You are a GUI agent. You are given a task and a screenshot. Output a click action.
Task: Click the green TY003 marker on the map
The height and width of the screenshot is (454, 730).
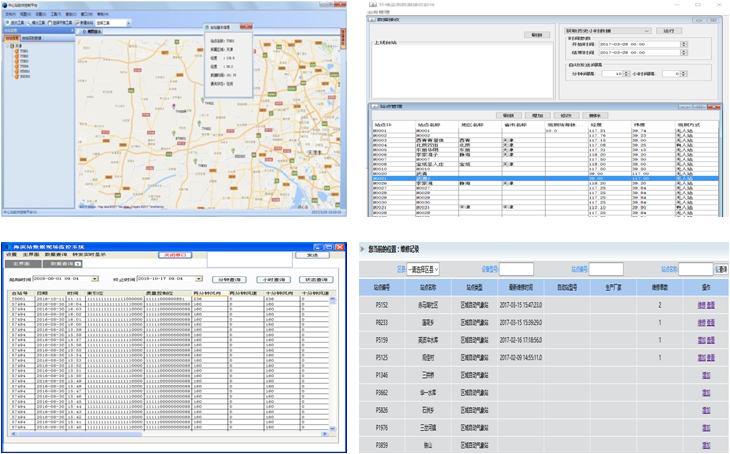pyautogui.click(x=196, y=162)
